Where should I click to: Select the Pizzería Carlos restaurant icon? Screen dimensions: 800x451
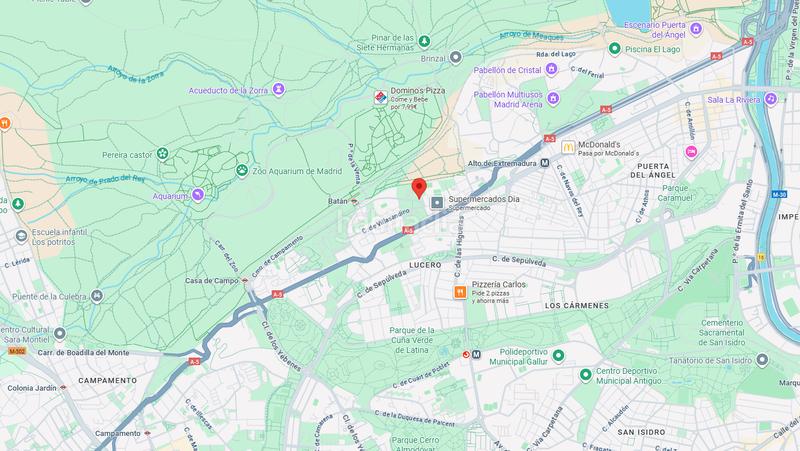tap(460, 292)
